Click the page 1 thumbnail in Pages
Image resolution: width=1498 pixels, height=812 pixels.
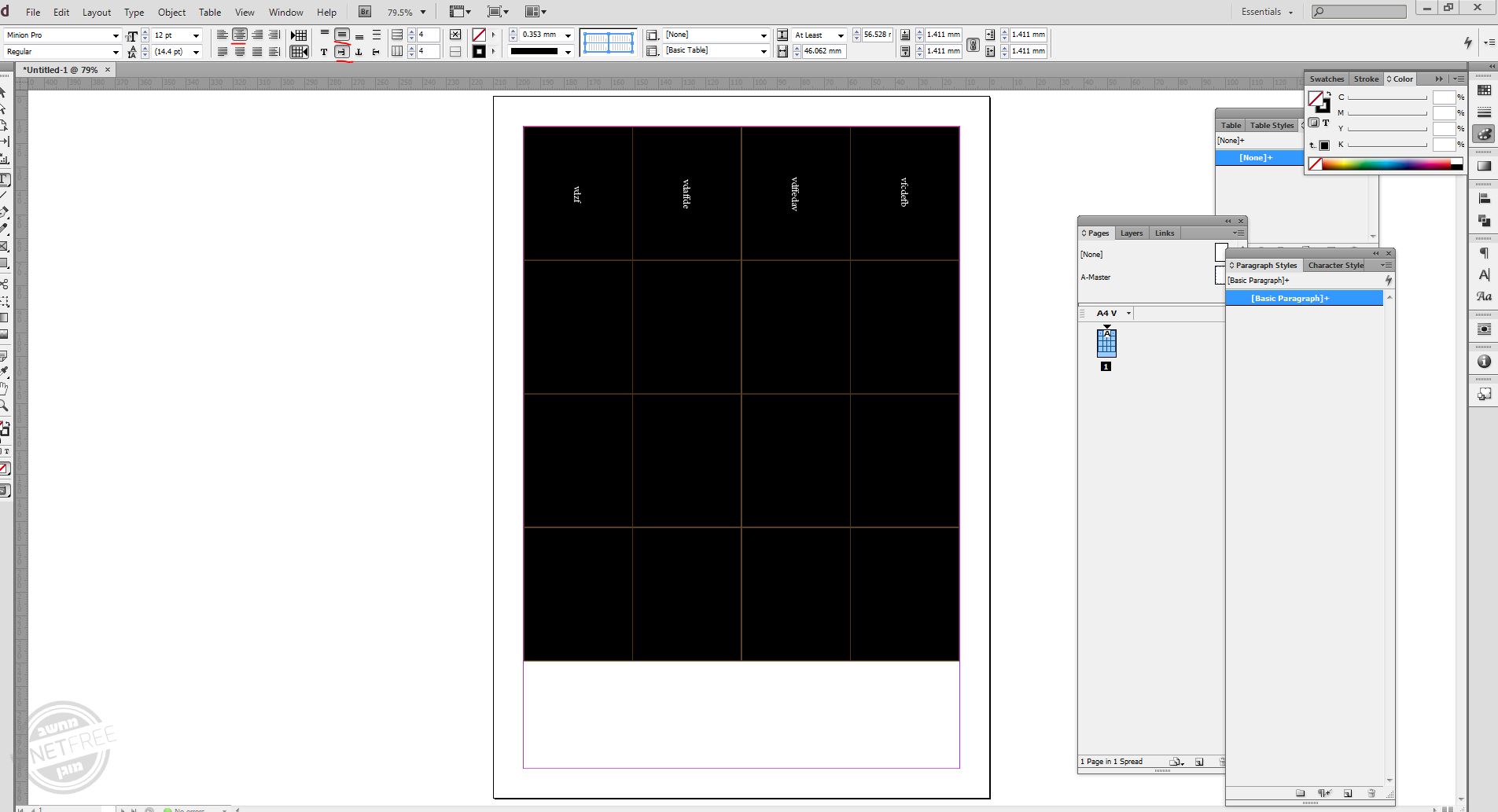pos(1106,343)
